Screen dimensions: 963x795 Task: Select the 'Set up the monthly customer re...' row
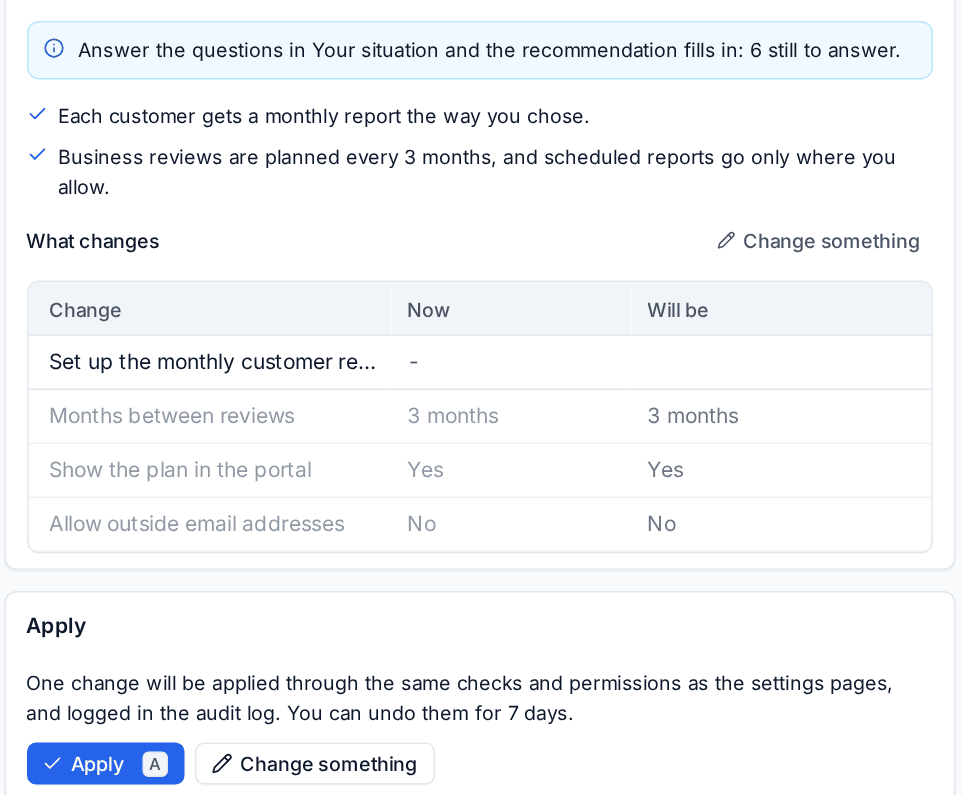coord(480,362)
